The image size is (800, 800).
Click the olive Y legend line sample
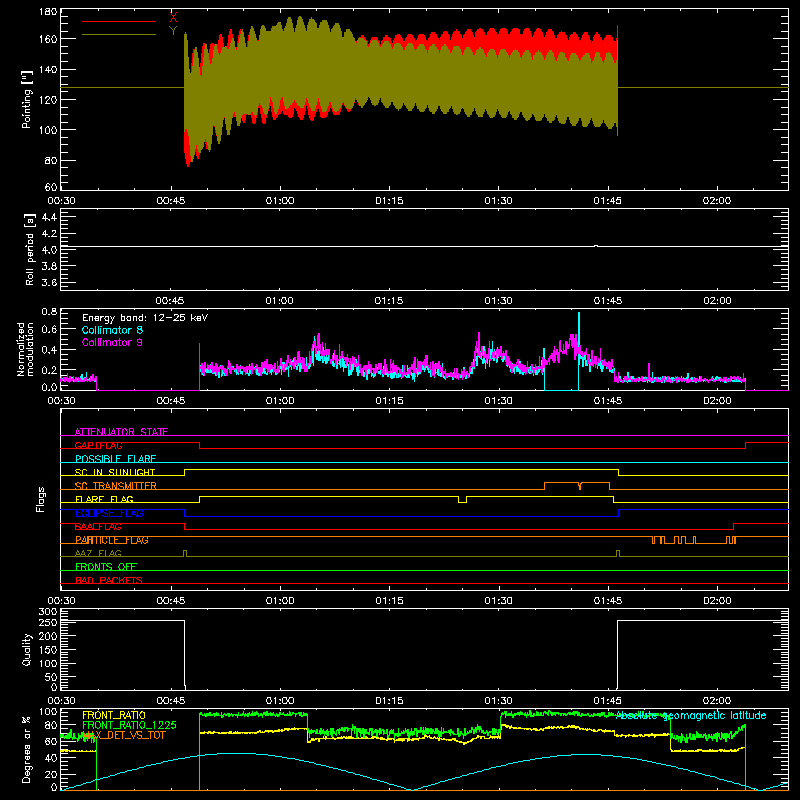(x=119, y=34)
